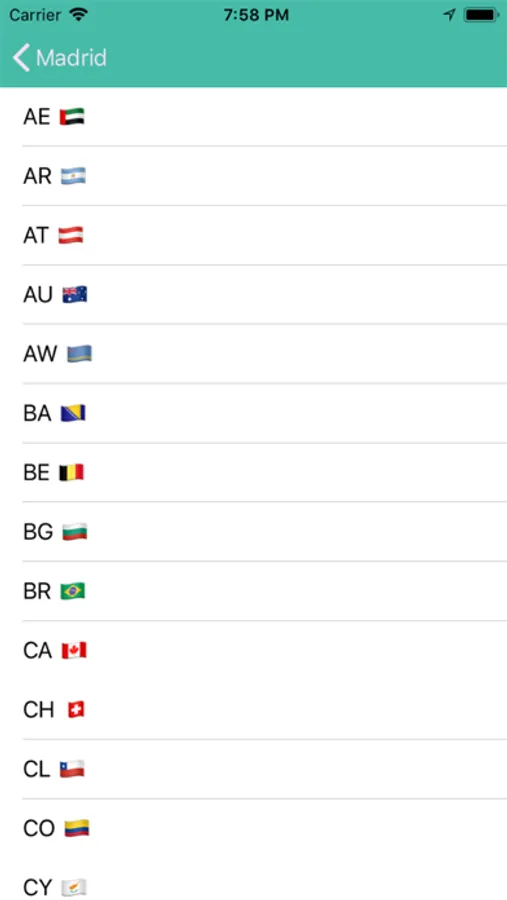The width and height of the screenshot is (507, 900).
Task: Tap the Australia flag icon
Action: coord(75,294)
